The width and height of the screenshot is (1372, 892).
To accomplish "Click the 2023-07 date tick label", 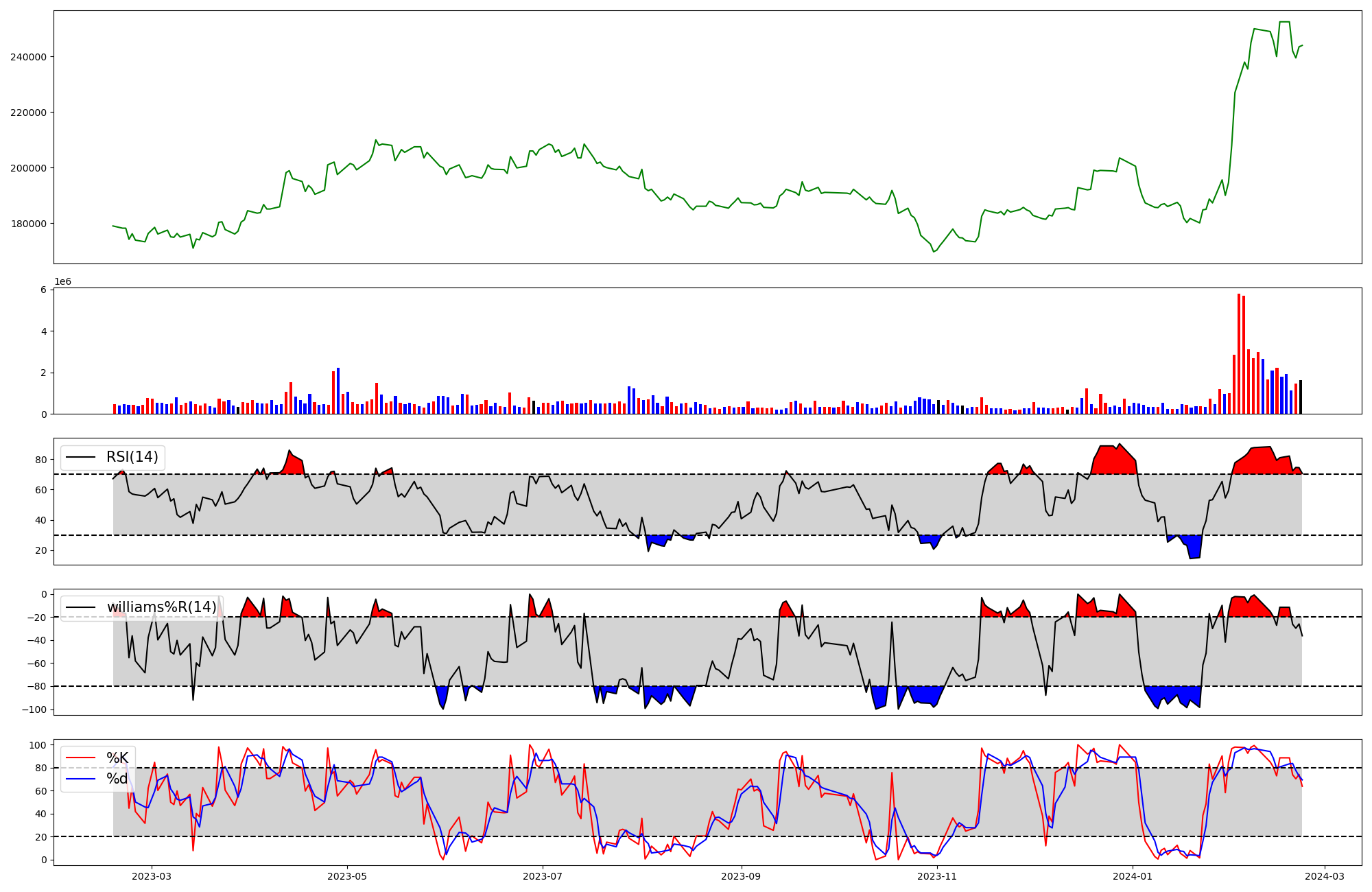I will (542, 876).
